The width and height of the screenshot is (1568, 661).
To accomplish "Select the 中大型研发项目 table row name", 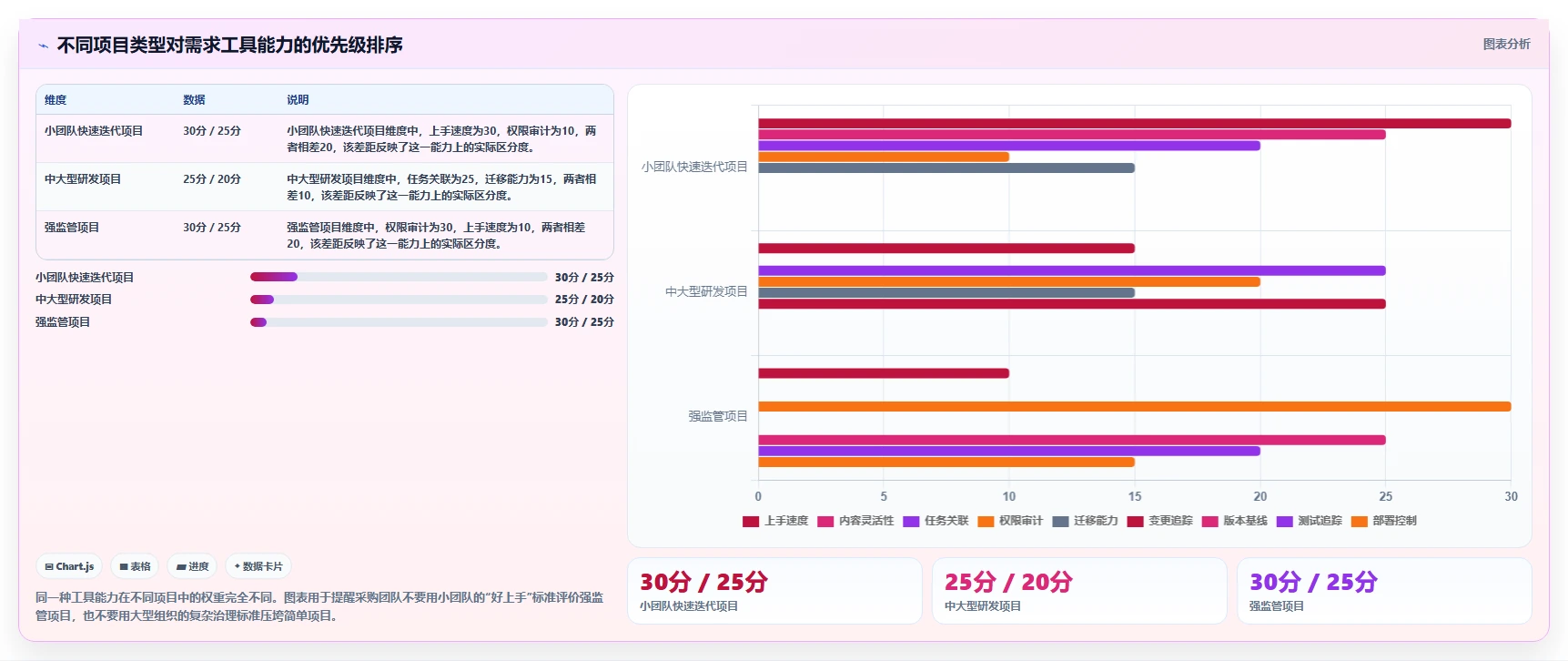I will coord(83,179).
